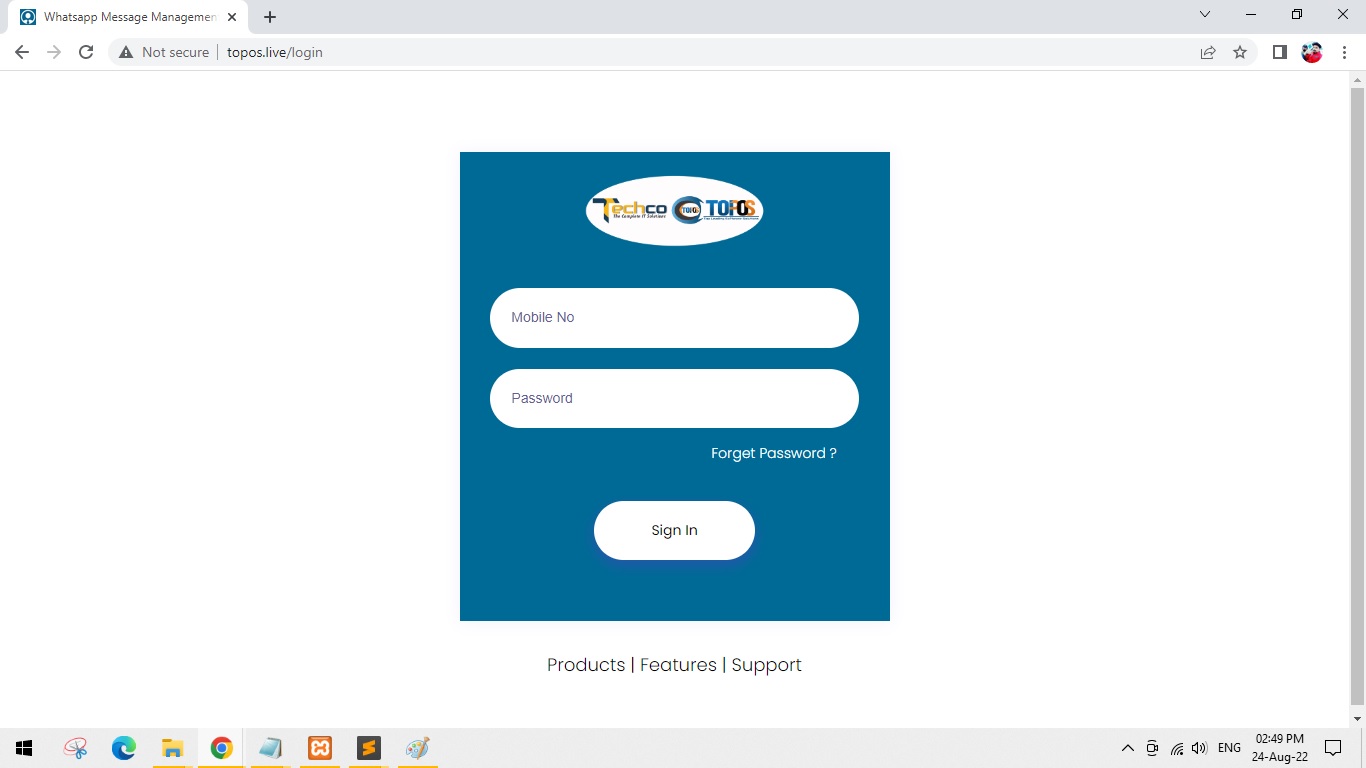Click the page vertical scrollbar
This screenshot has height=768, width=1366.
click(1358, 395)
